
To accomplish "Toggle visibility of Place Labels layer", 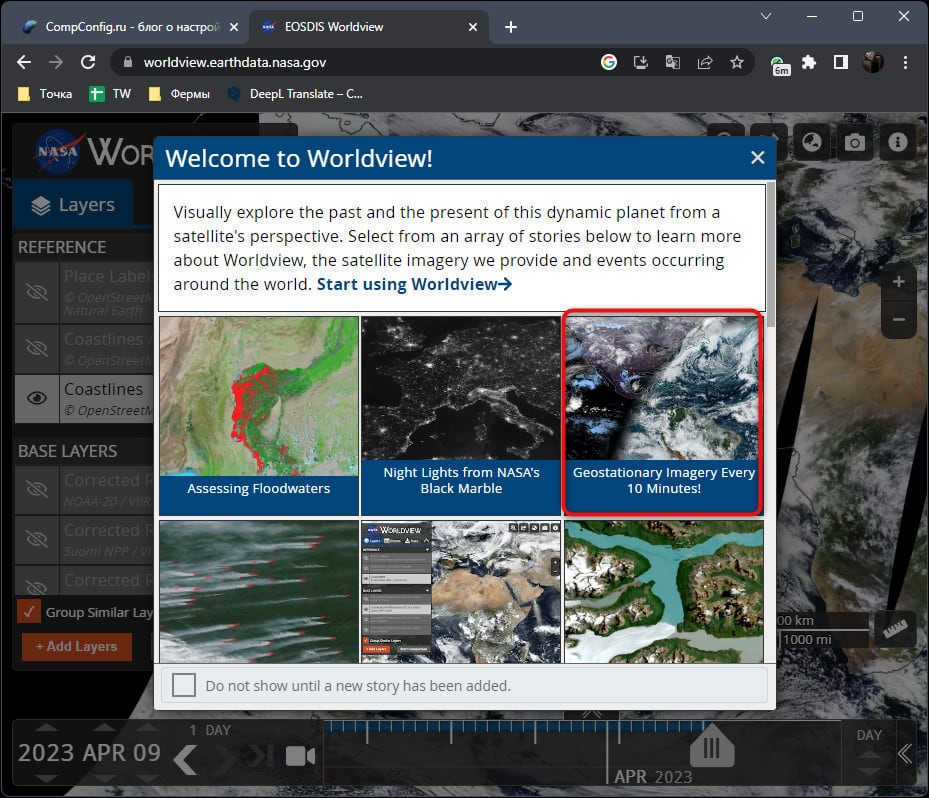I will pyautogui.click(x=37, y=291).
